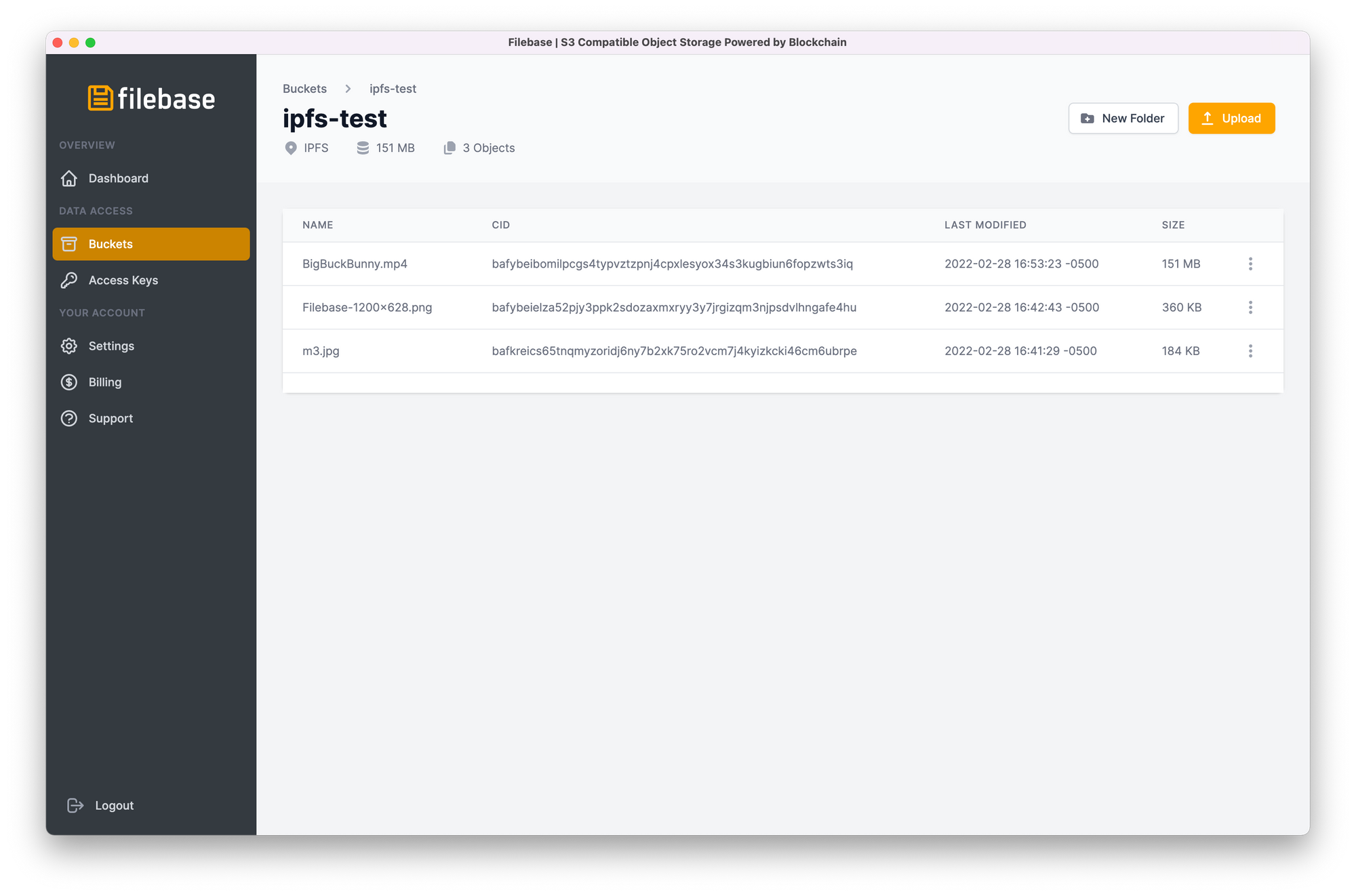Viewport: 1356px width, 896px height.
Task: Open options menu for BigBuckBunny.mp4
Action: [1250, 264]
